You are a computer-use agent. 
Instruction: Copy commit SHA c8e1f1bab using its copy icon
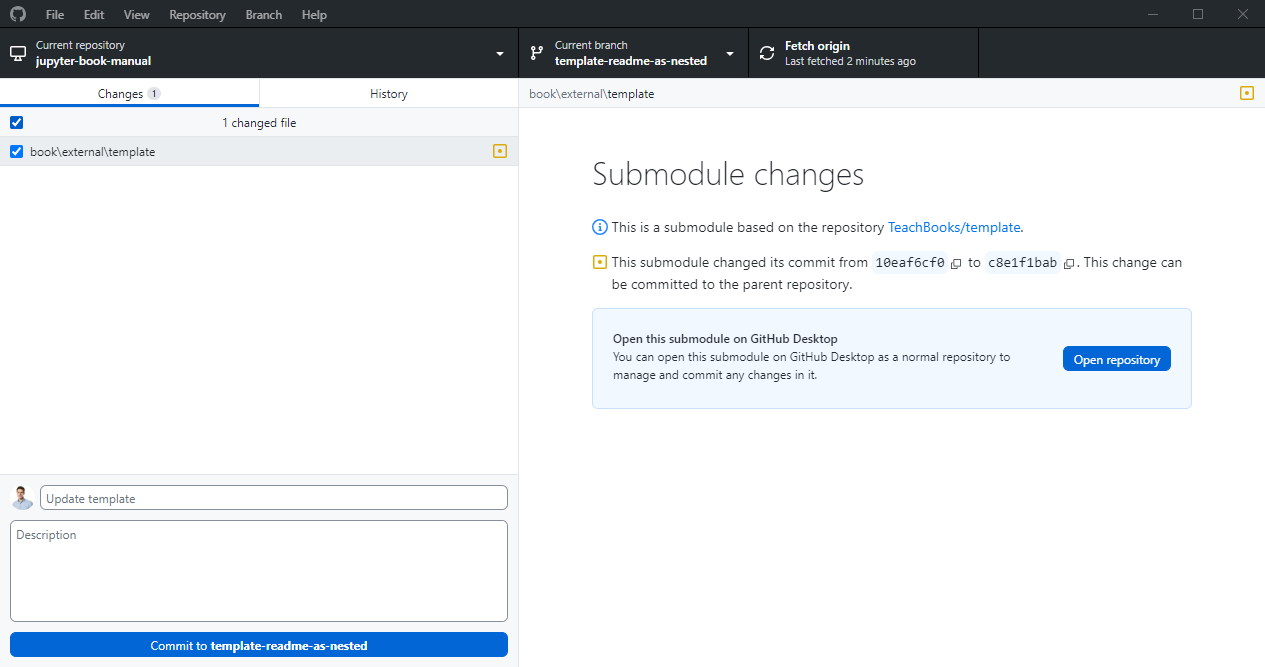point(1070,263)
